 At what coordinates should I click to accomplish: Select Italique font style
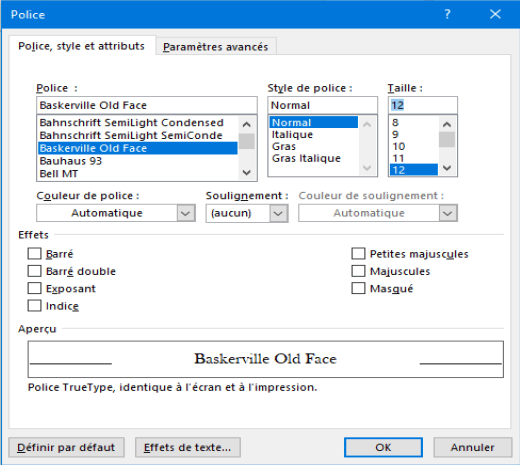314,134
